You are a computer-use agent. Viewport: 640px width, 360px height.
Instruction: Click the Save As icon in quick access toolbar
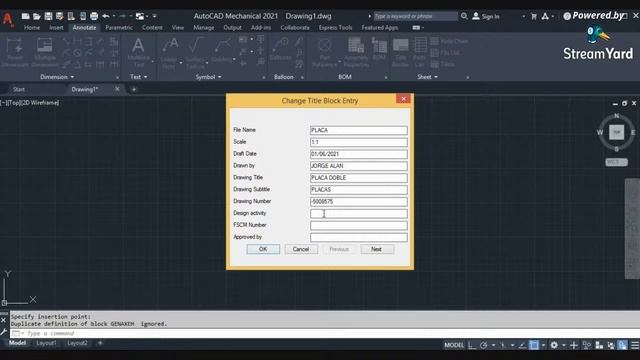tap(60, 16)
